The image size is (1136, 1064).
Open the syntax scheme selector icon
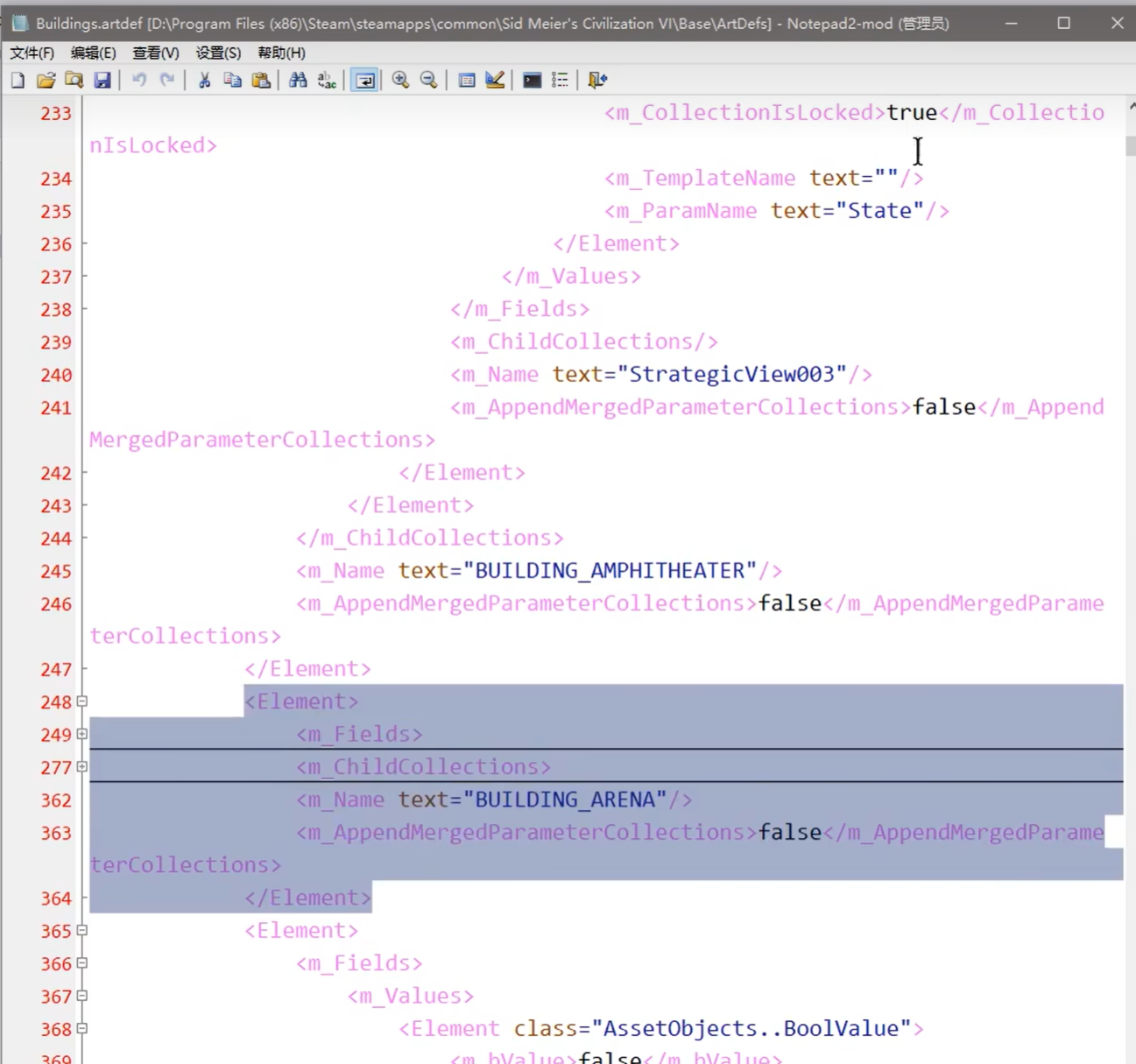click(x=467, y=81)
